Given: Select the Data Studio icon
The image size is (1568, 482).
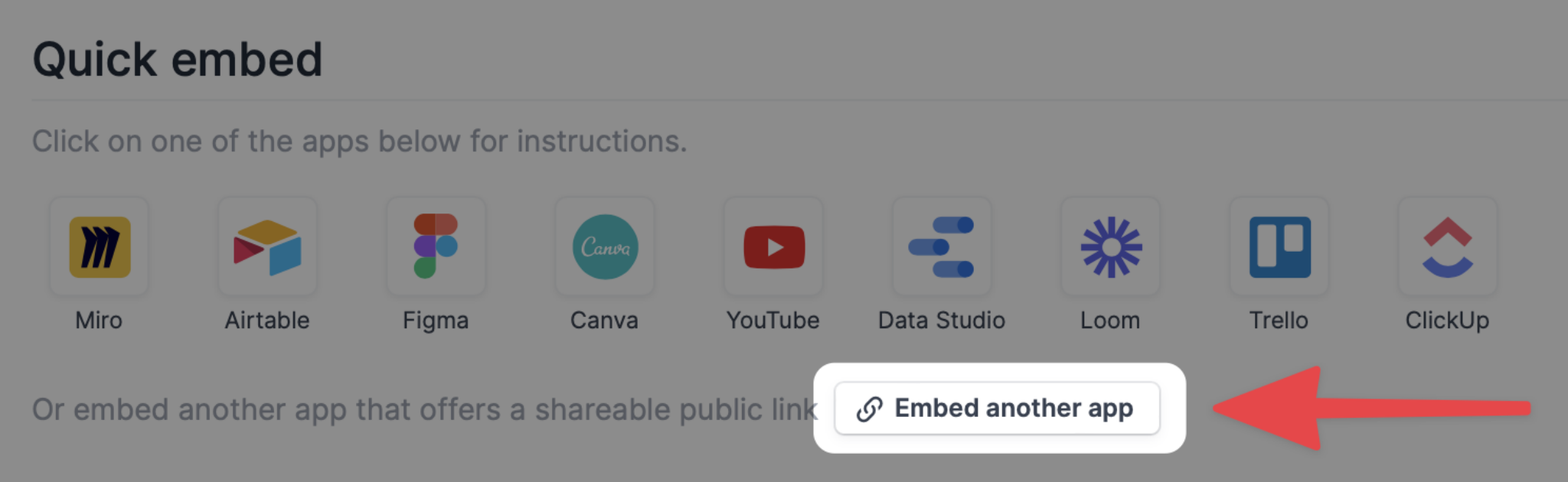Looking at the screenshot, I should 942,246.
